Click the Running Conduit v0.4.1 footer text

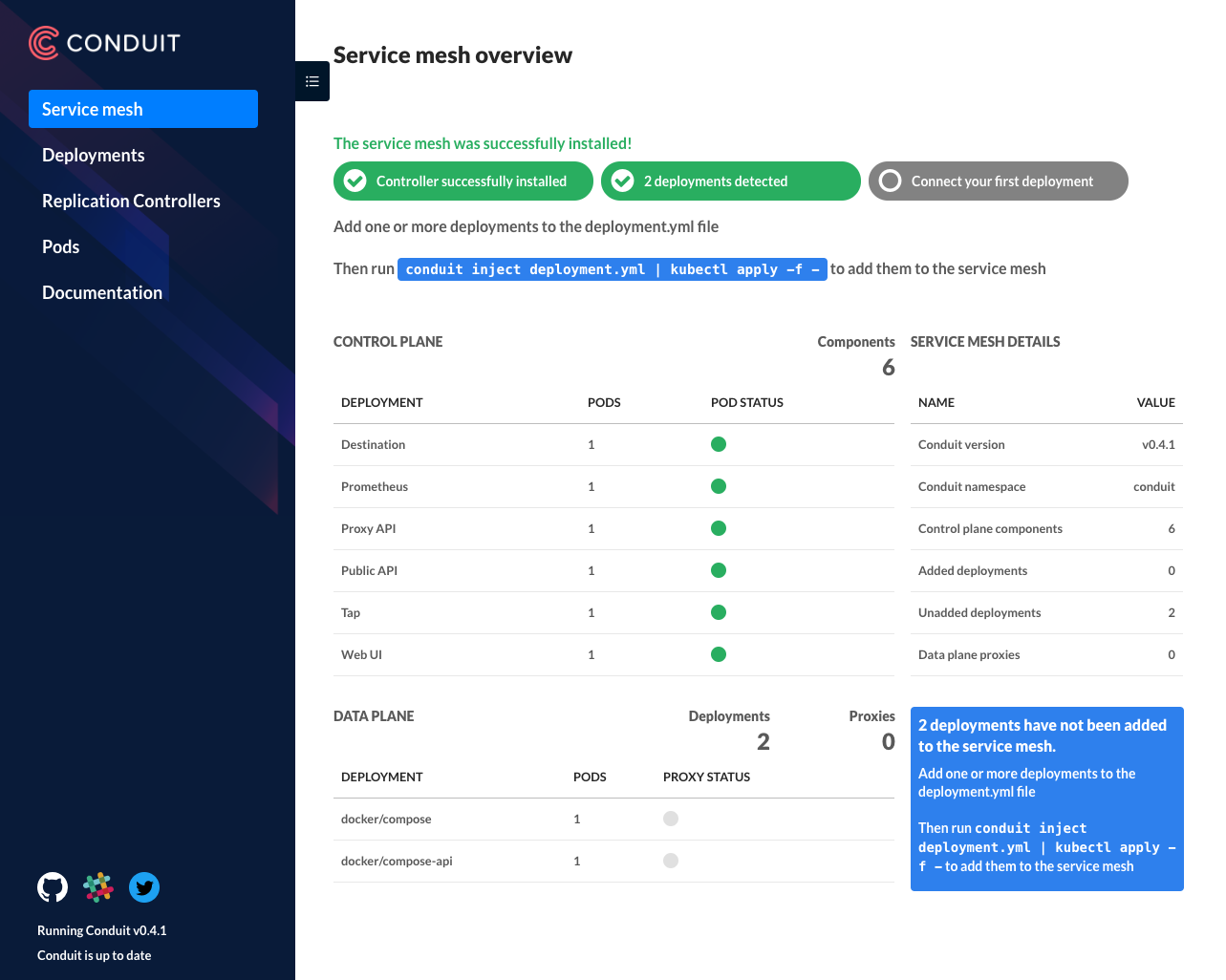[102, 930]
